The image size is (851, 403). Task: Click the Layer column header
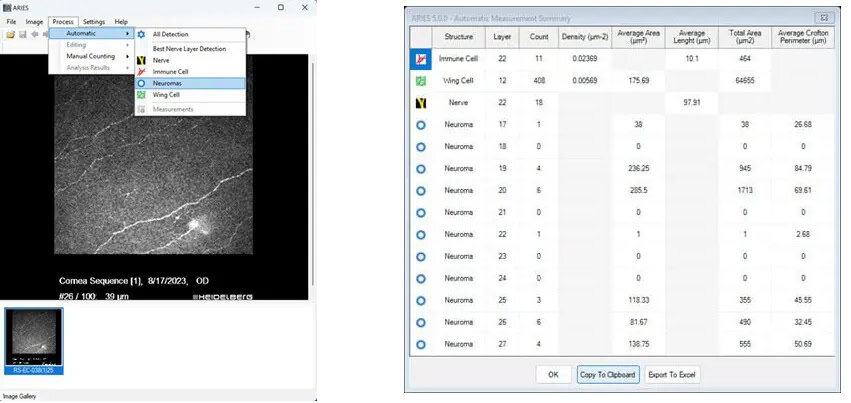pos(502,37)
